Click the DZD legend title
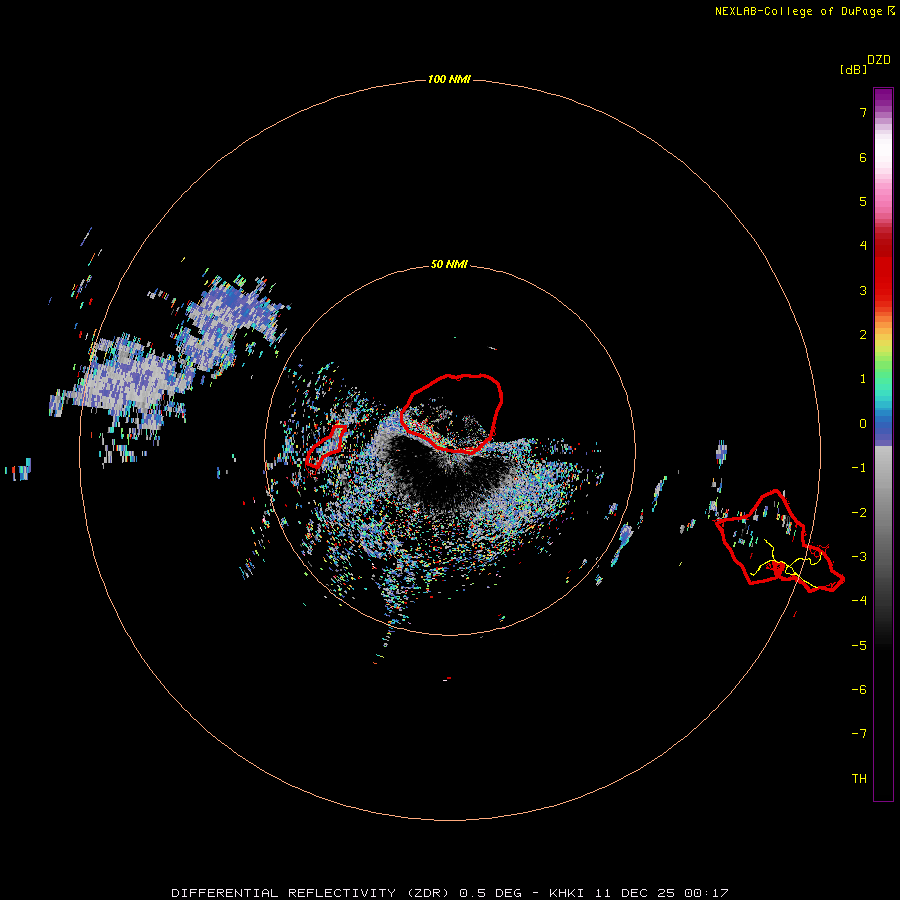The width and height of the screenshot is (900, 900). coord(879,60)
